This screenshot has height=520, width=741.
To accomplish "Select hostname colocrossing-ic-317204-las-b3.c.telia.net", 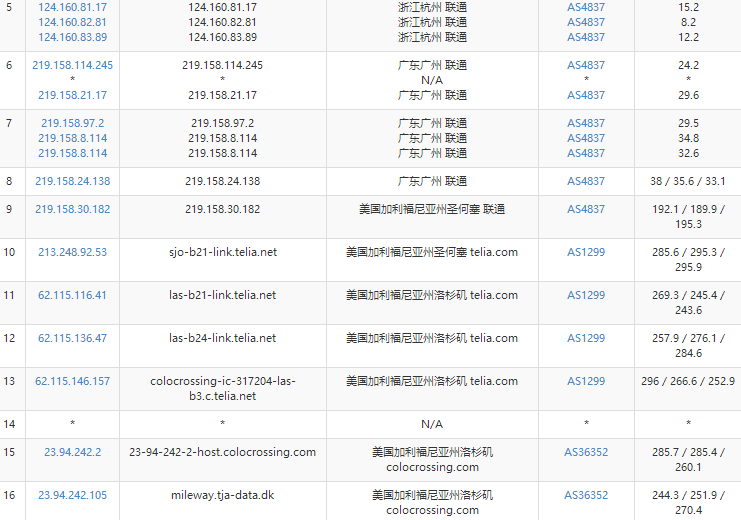I will [223, 389].
